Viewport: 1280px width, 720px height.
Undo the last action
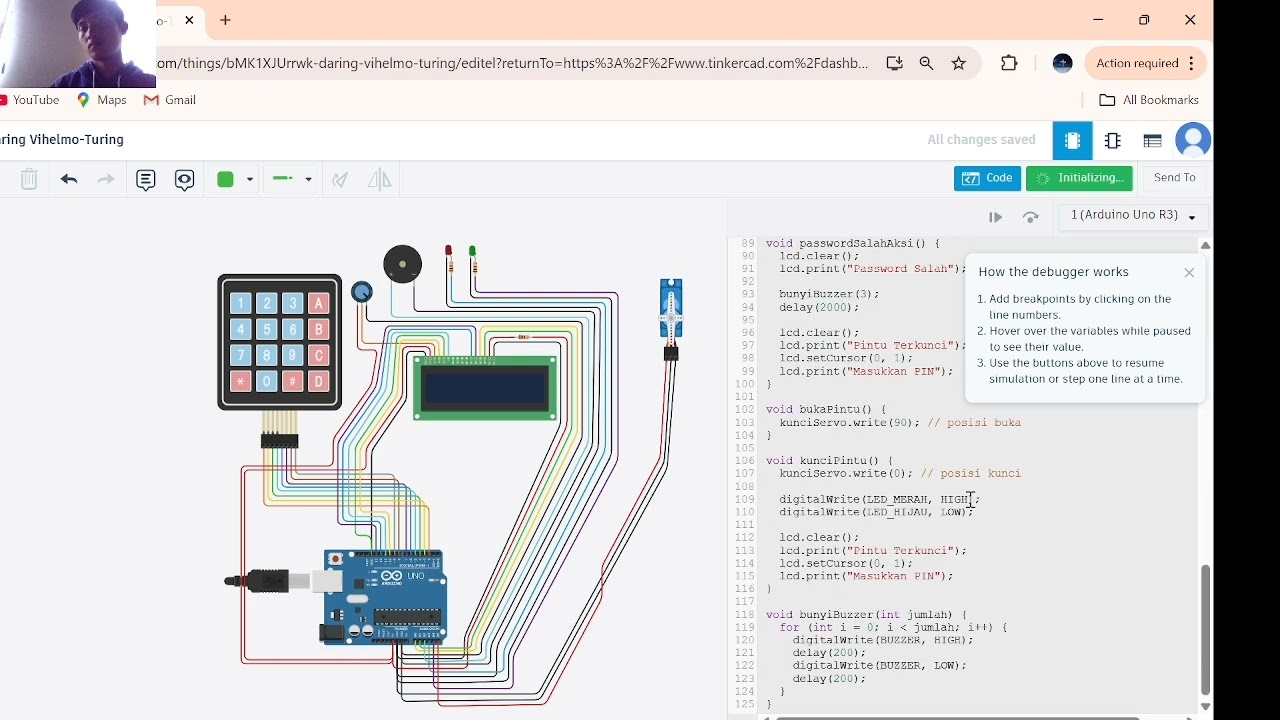69,180
